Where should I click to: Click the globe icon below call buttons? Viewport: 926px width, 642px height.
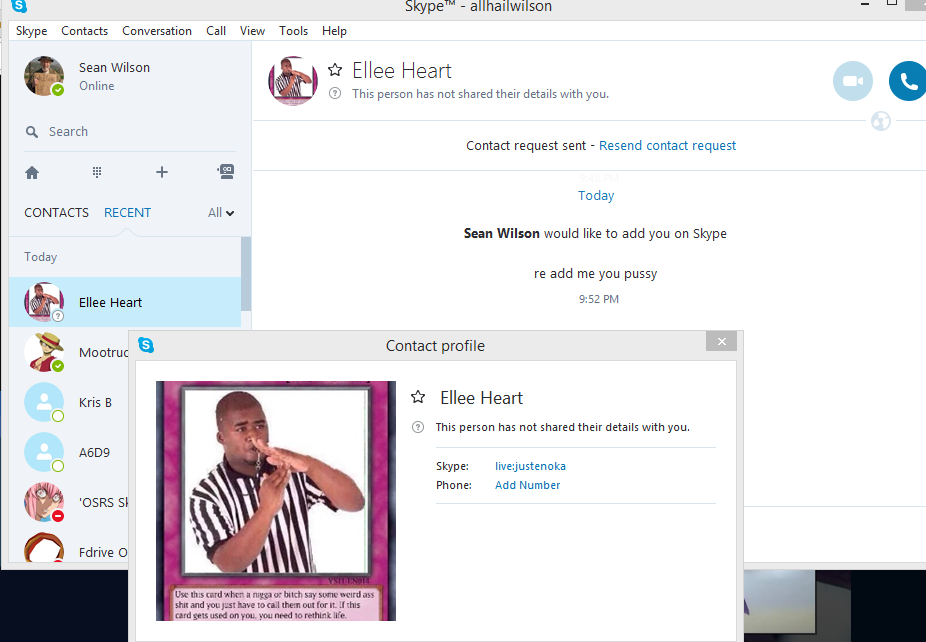(881, 121)
